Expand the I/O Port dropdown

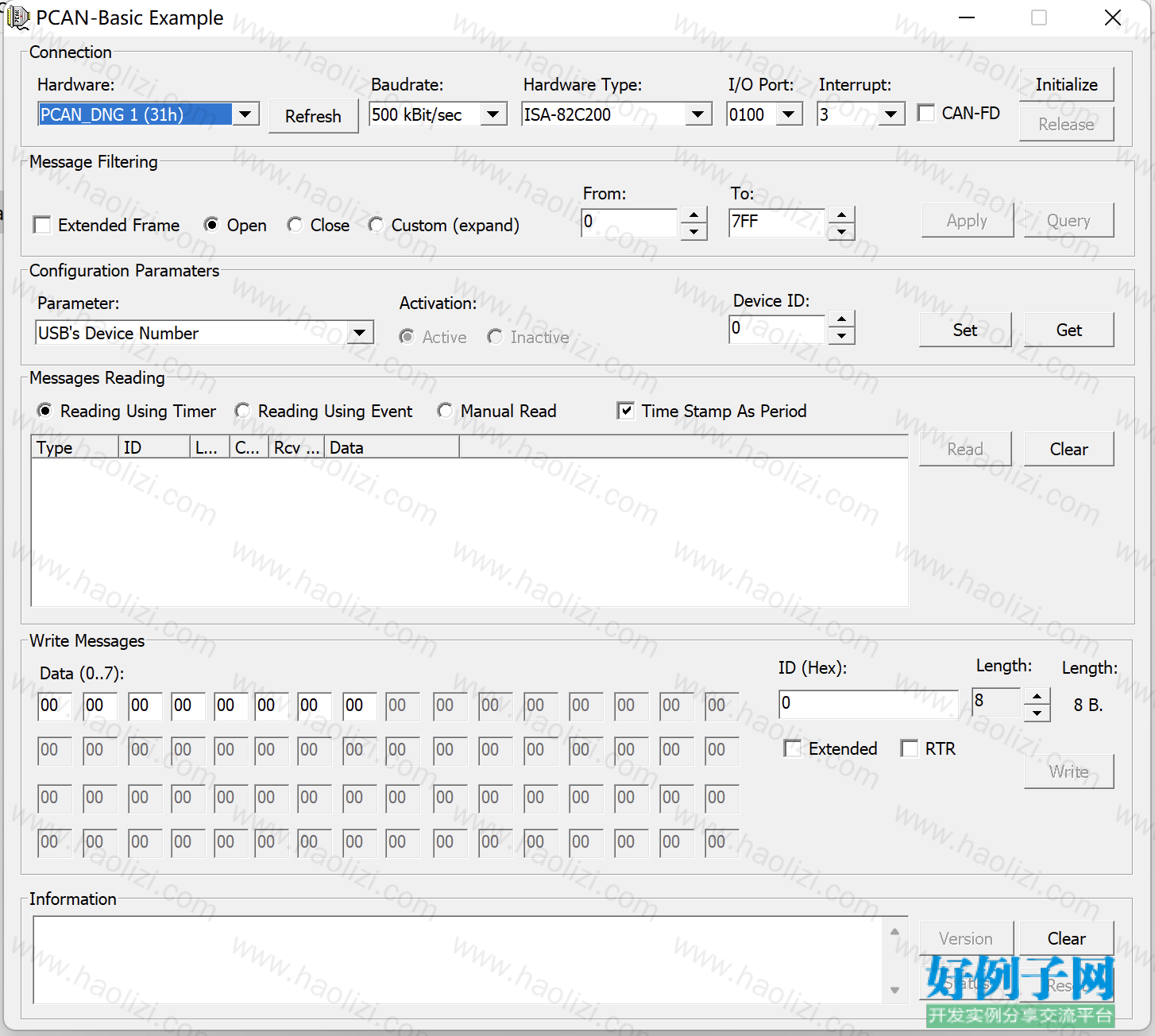coord(788,114)
